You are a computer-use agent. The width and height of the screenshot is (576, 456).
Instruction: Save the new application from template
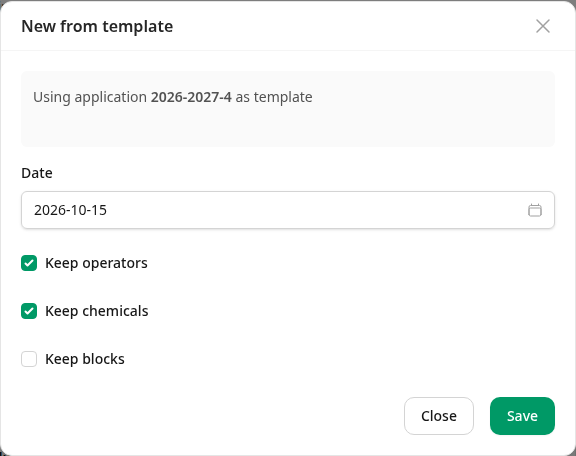click(522, 416)
